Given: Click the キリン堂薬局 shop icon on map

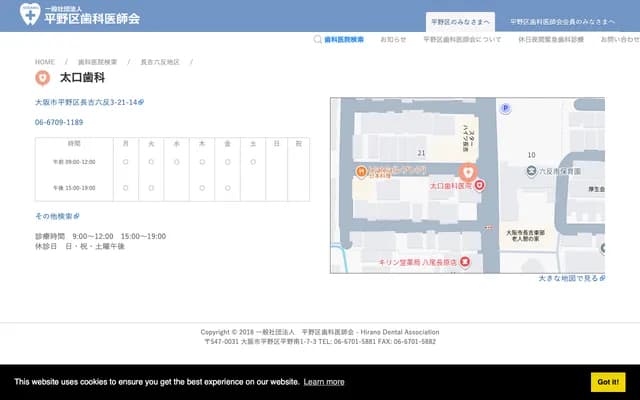Looking at the screenshot, I should click(x=464, y=262).
